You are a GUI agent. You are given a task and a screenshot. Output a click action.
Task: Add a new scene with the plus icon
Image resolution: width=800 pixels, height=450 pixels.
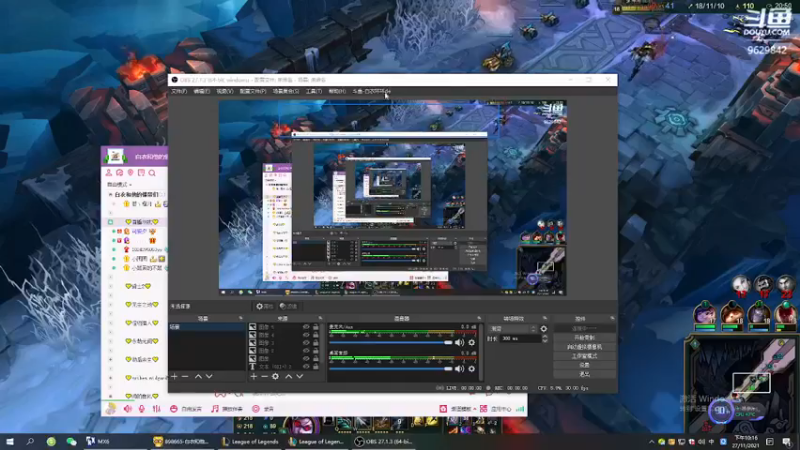point(174,377)
